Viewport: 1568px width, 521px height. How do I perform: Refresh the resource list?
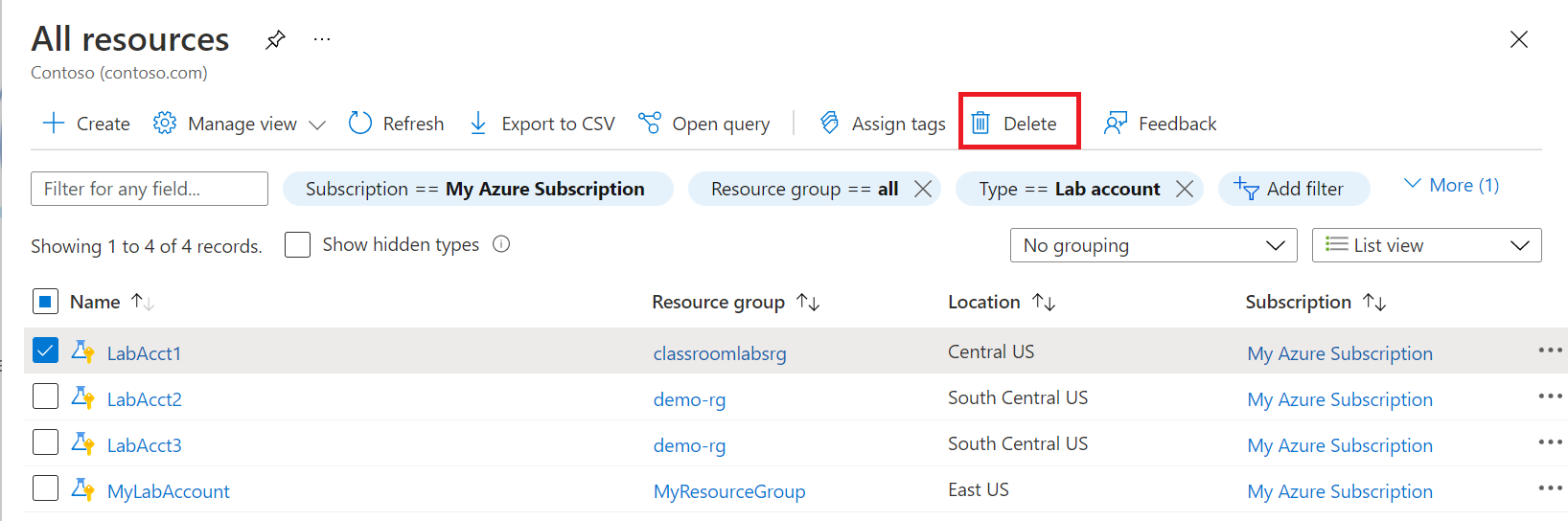[397, 123]
